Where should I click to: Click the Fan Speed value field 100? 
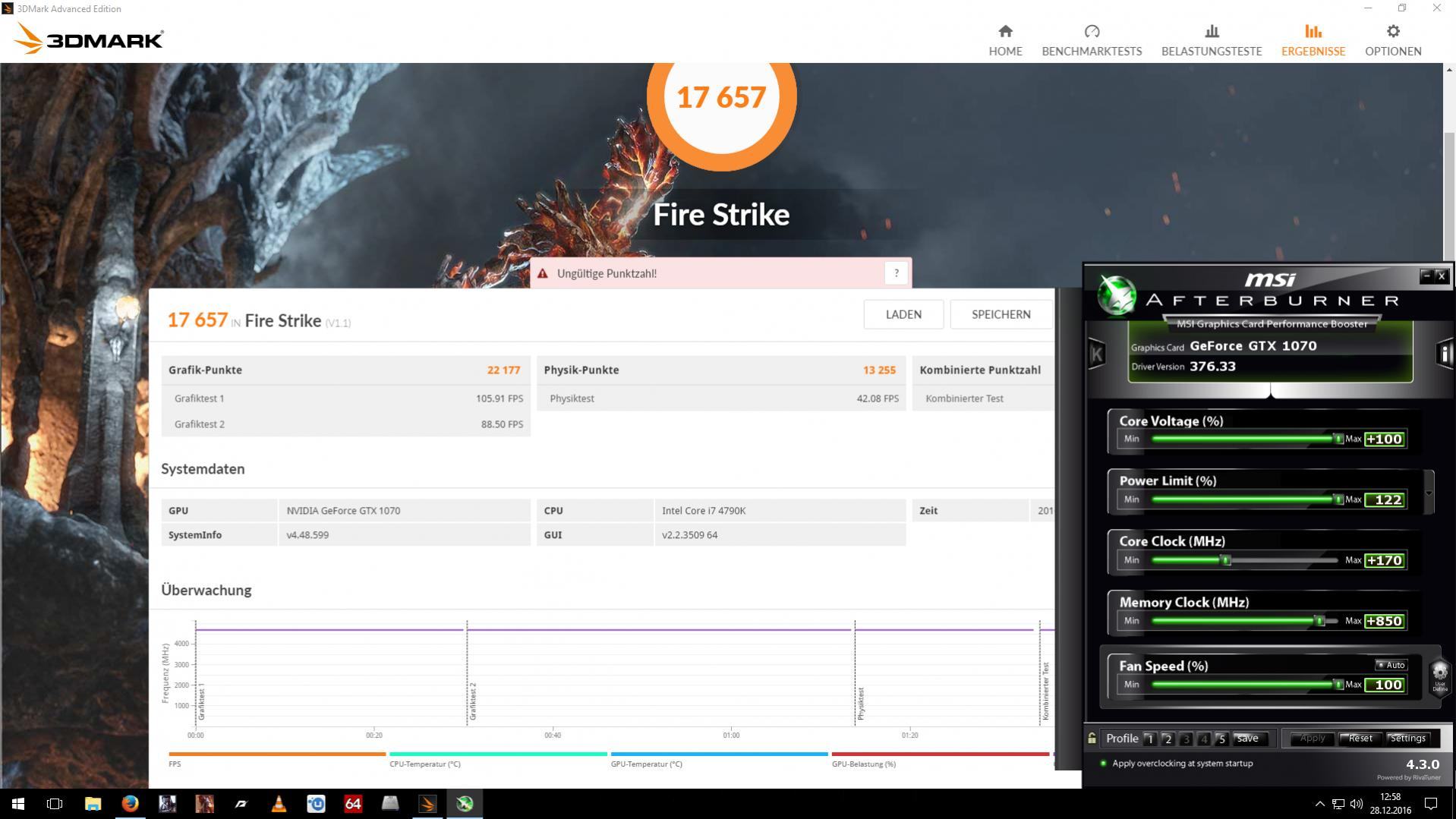(1385, 685)
